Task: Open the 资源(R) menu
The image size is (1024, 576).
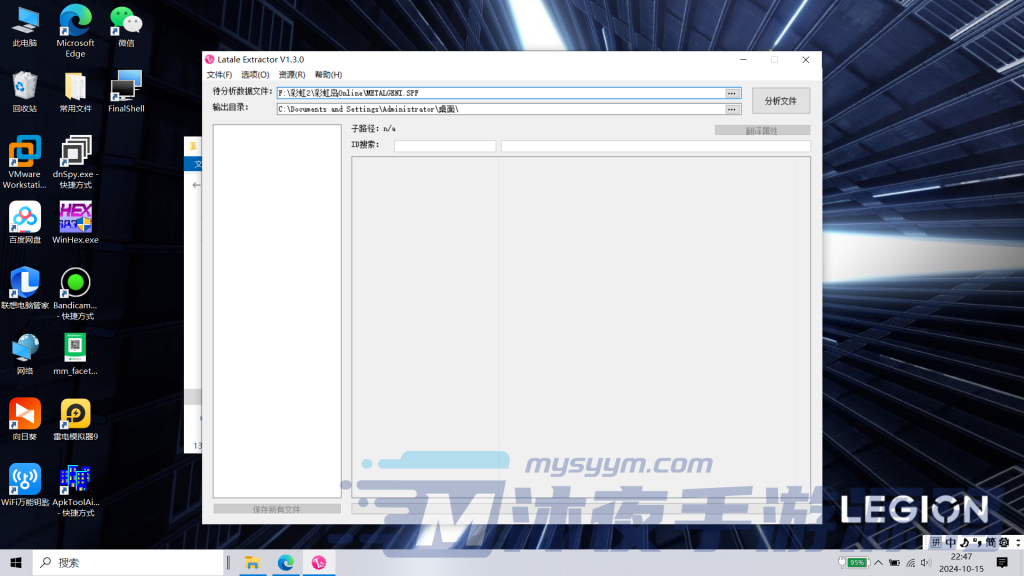Action: coord(292,75)
